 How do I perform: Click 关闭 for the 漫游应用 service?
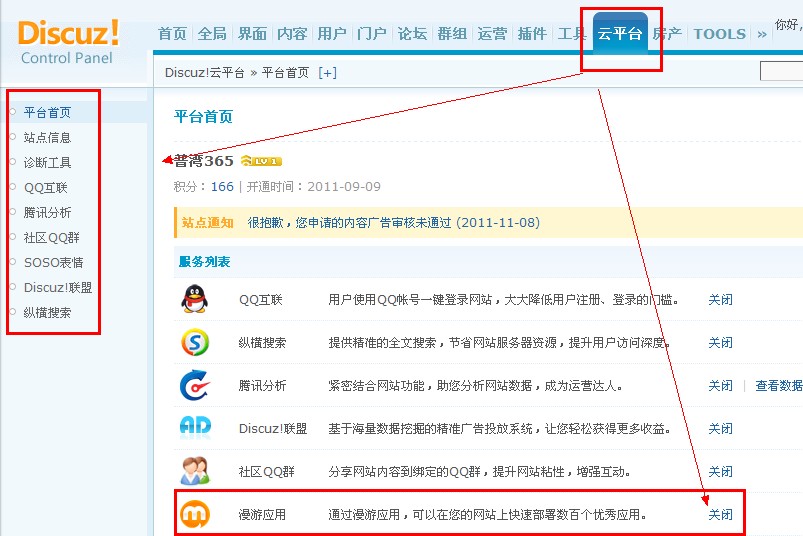pyautogui.click(x=720, y=514)
